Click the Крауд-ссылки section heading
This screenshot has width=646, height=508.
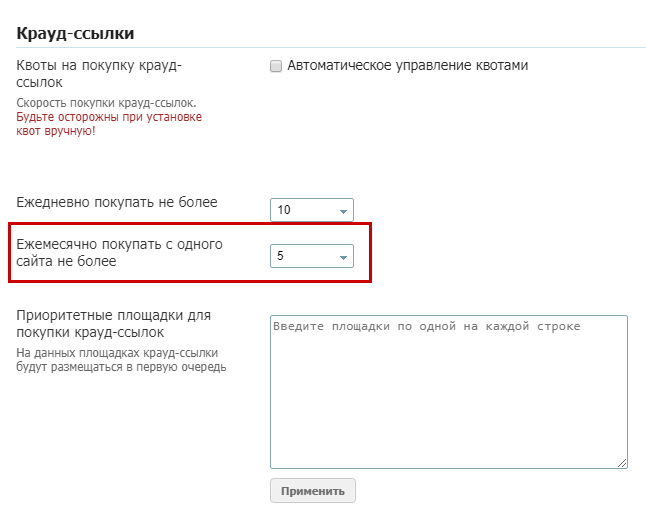point(75,33)
